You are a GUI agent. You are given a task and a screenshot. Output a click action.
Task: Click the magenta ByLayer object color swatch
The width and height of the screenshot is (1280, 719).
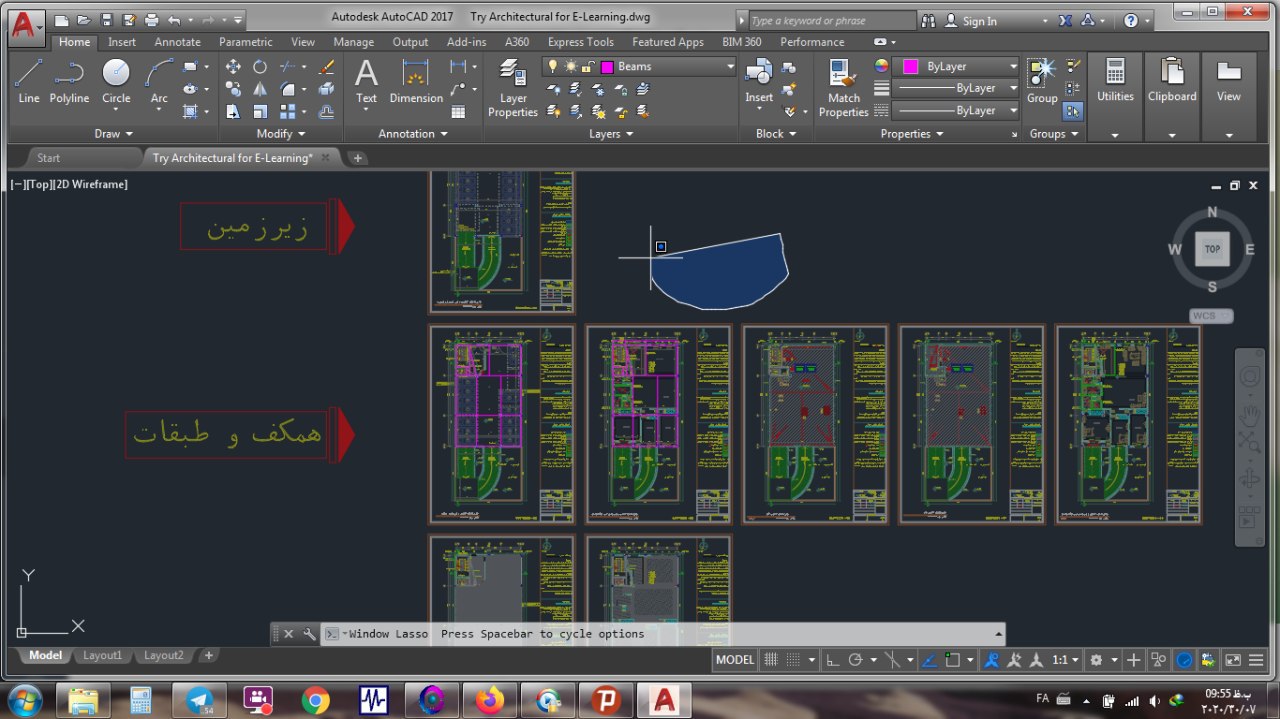[x=911, y=67]
